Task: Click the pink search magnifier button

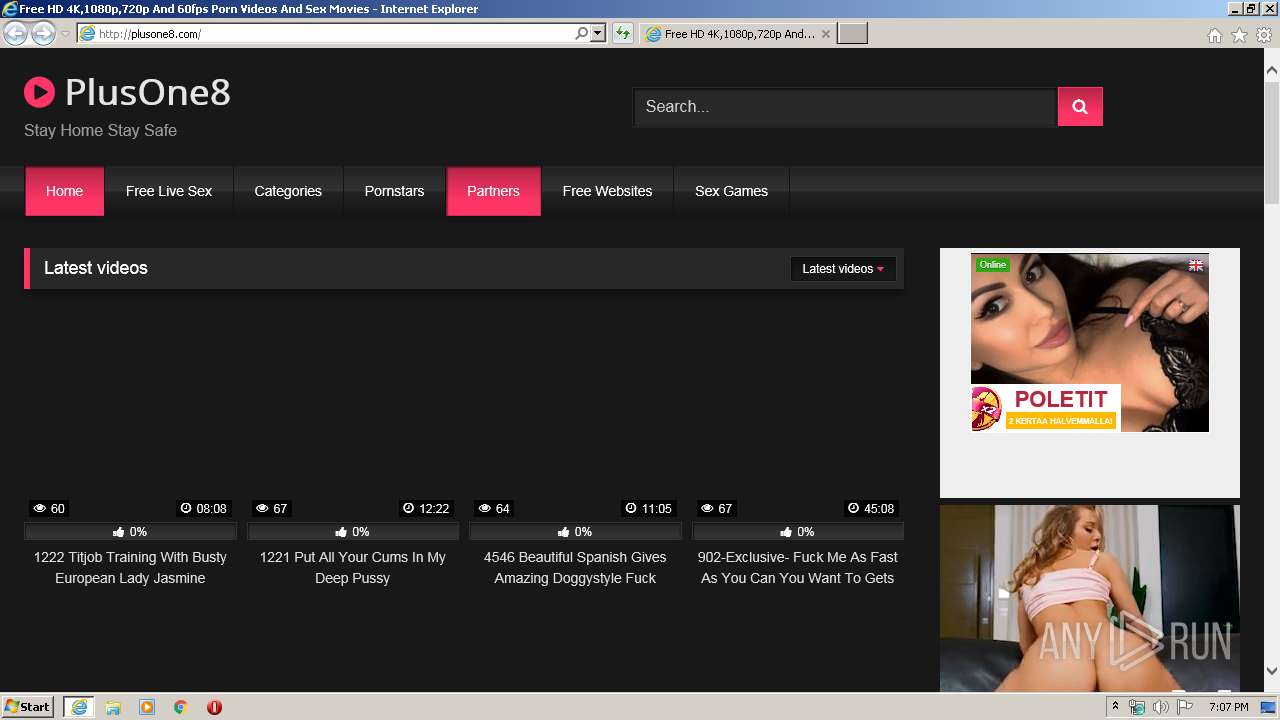Action: tap(1080, 107)
